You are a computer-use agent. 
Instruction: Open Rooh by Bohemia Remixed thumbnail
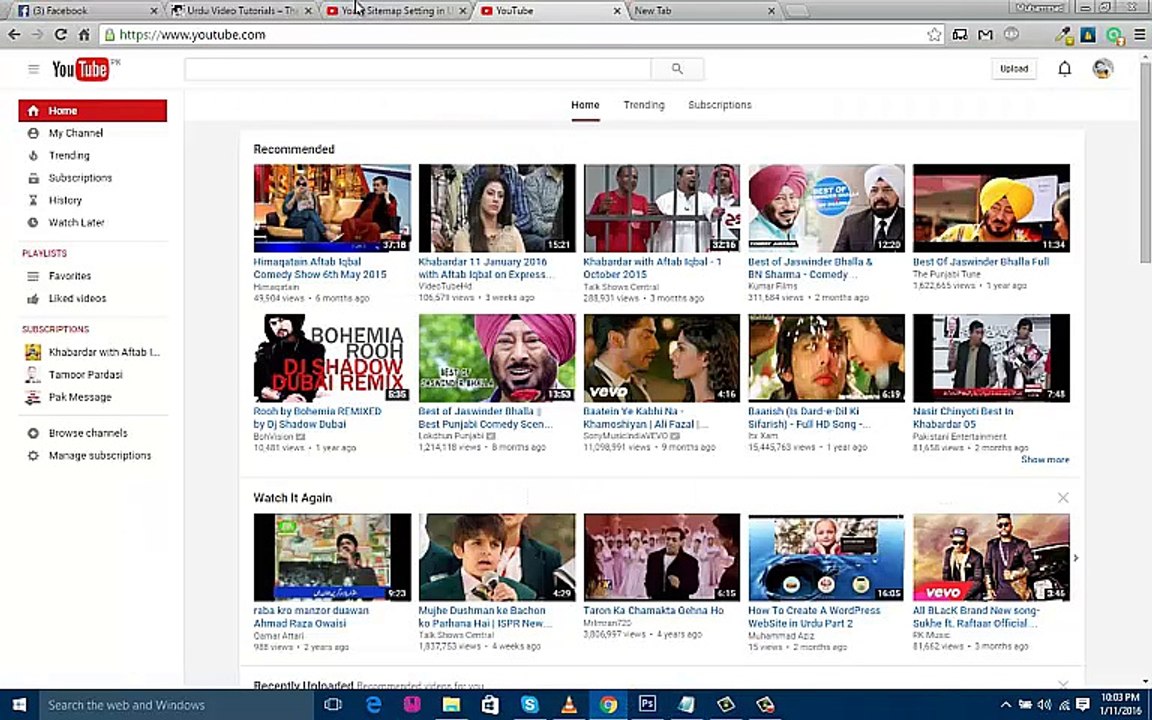click(332, 358)
